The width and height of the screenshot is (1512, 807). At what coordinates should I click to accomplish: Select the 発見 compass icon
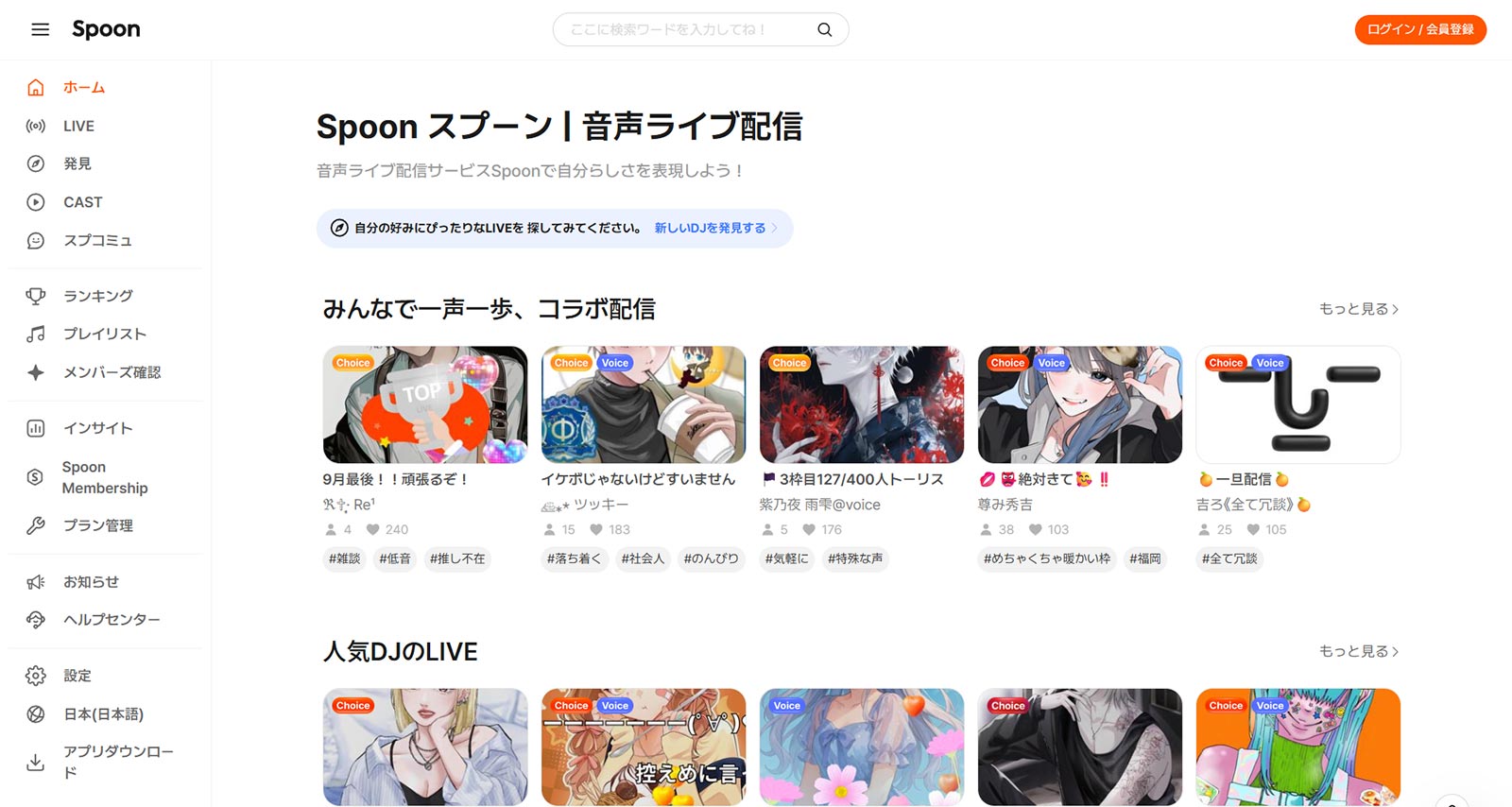point(36,163)
